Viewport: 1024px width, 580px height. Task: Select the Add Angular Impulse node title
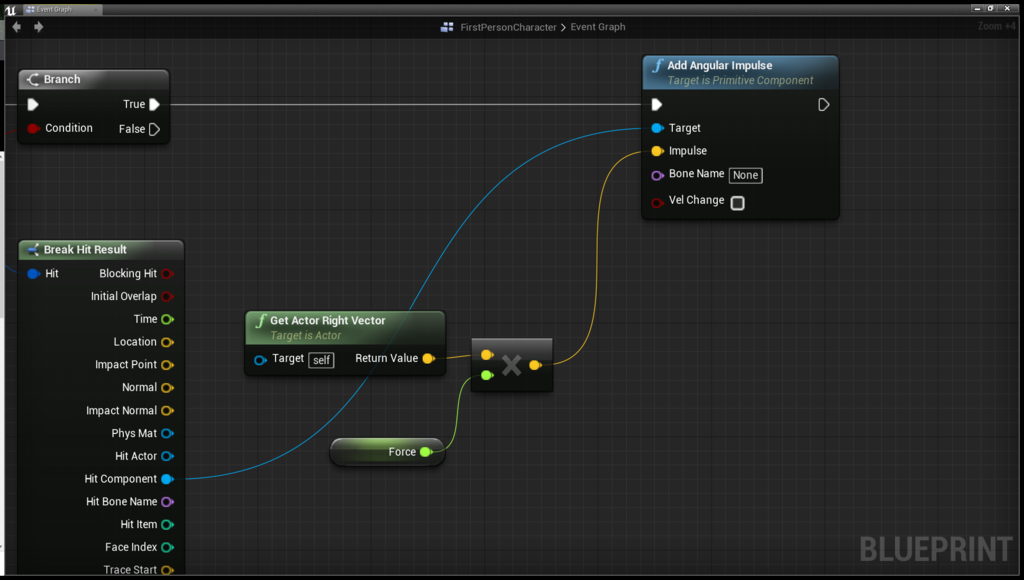coord(720,65)
